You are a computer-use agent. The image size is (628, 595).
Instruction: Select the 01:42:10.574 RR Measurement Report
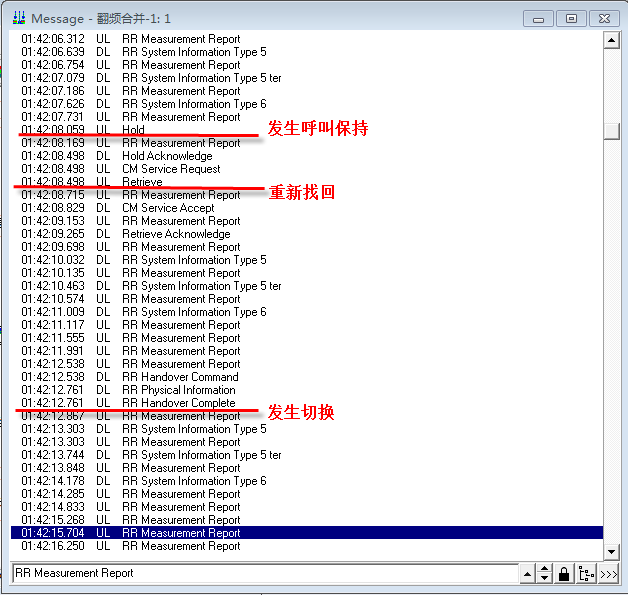point(307,299)
